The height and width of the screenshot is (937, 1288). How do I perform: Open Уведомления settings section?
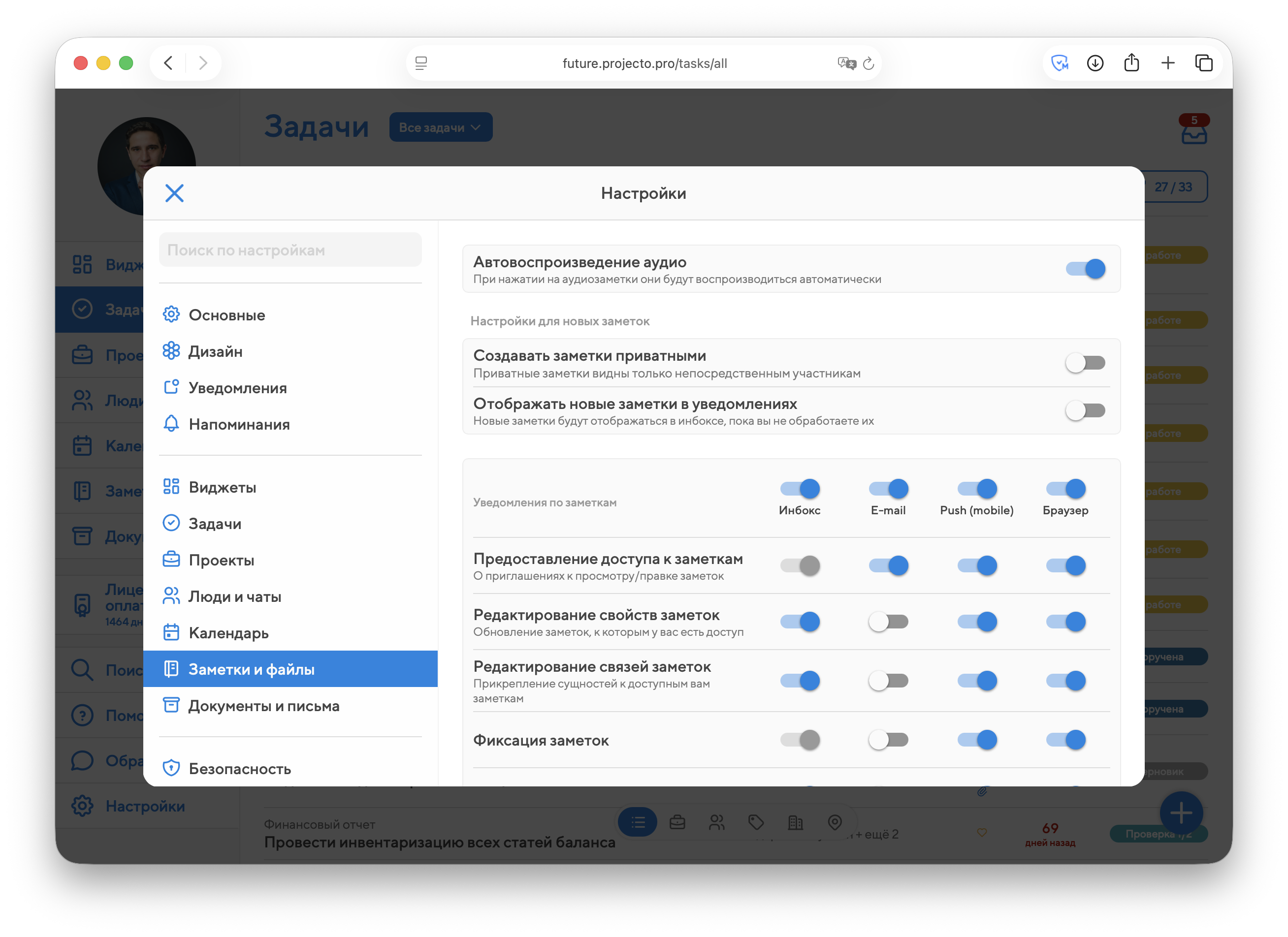(x=237, y=388)
